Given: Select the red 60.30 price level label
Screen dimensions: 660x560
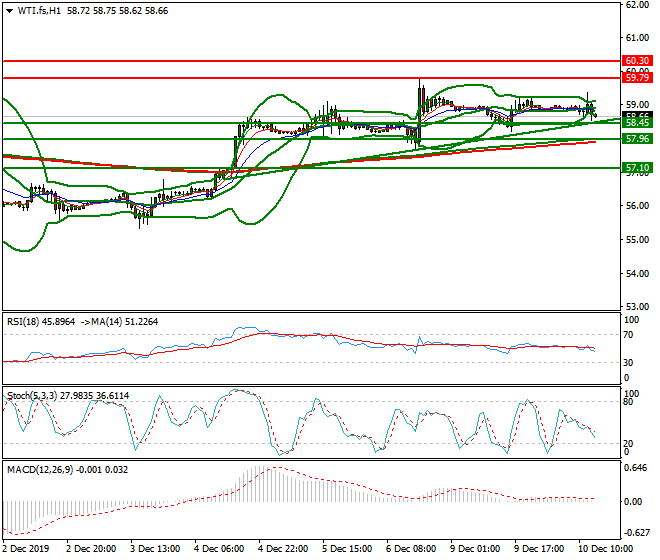Looking at the screenshot, I should click(637, 60).
